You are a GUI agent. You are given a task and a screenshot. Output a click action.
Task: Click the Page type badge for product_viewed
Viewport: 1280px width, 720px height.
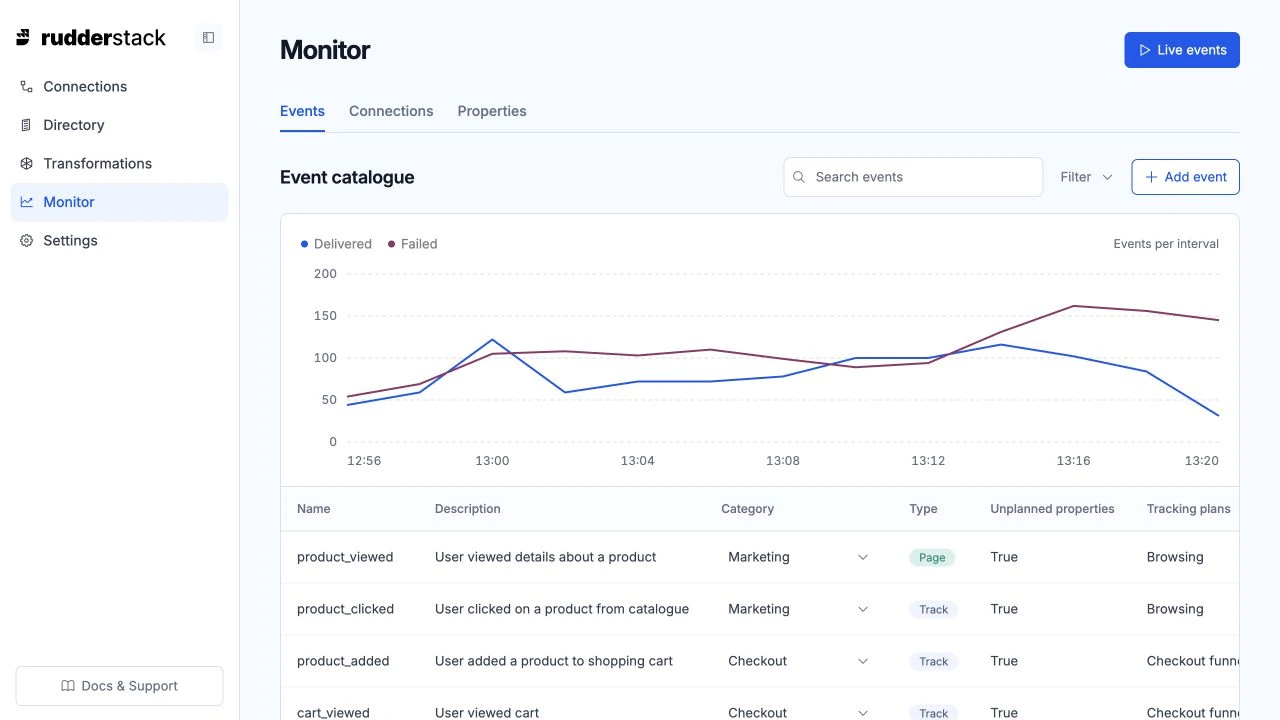pyautogui.click(x=932, y=558)
